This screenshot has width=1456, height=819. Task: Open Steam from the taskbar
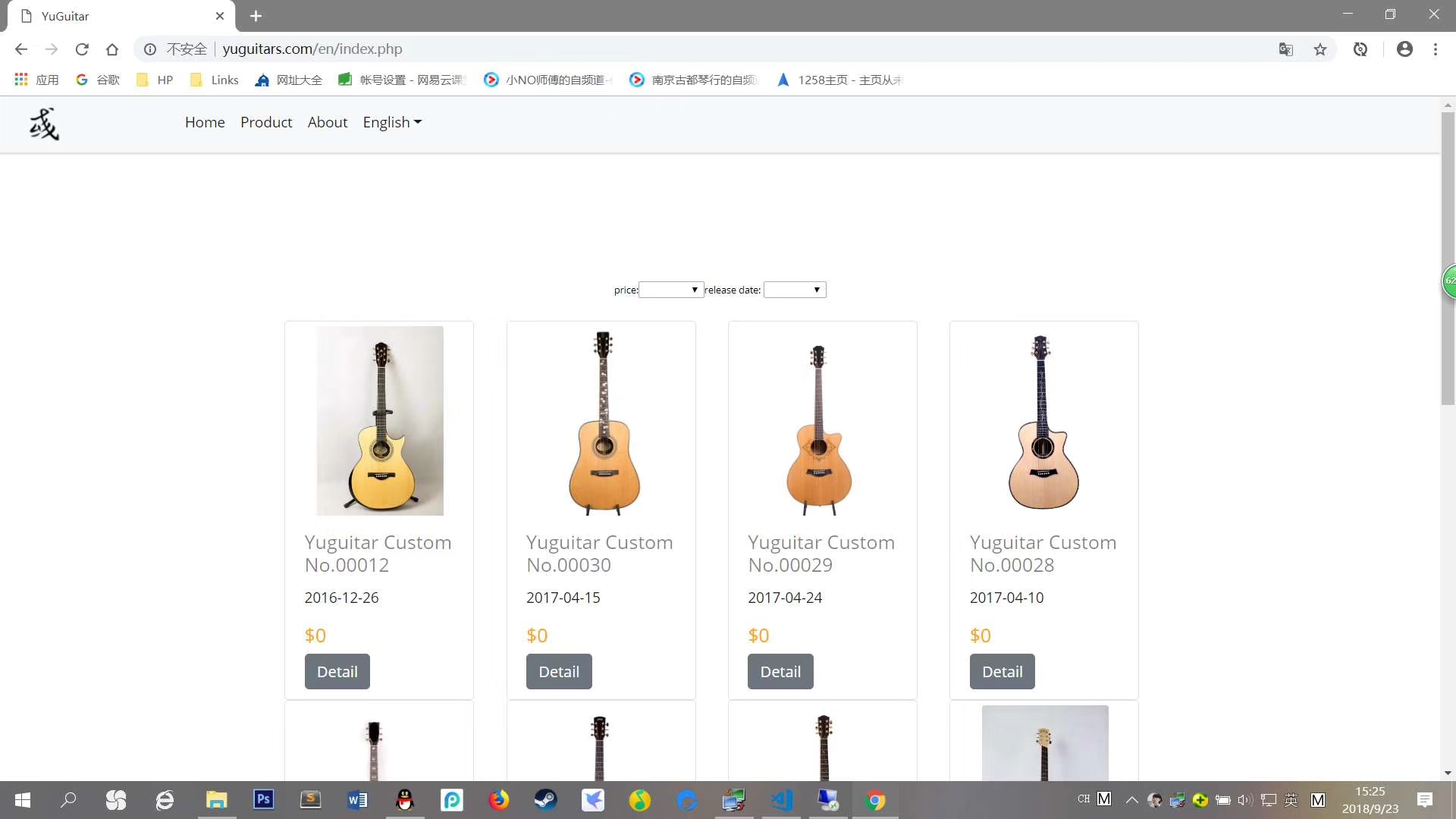(x=545, y=799)
